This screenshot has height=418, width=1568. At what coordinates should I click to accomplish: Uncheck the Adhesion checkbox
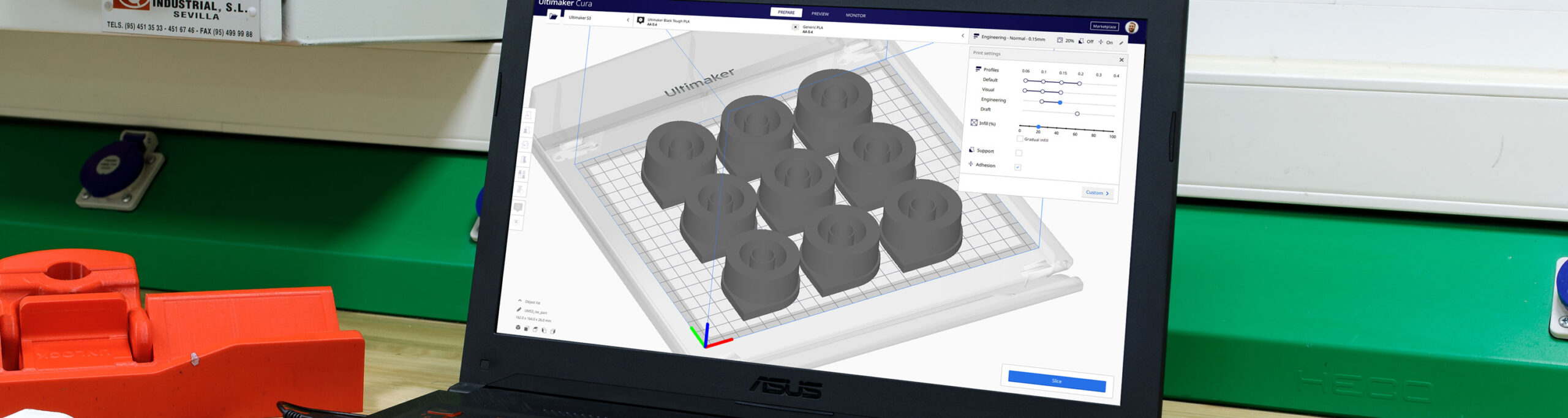coord(1018,167)
